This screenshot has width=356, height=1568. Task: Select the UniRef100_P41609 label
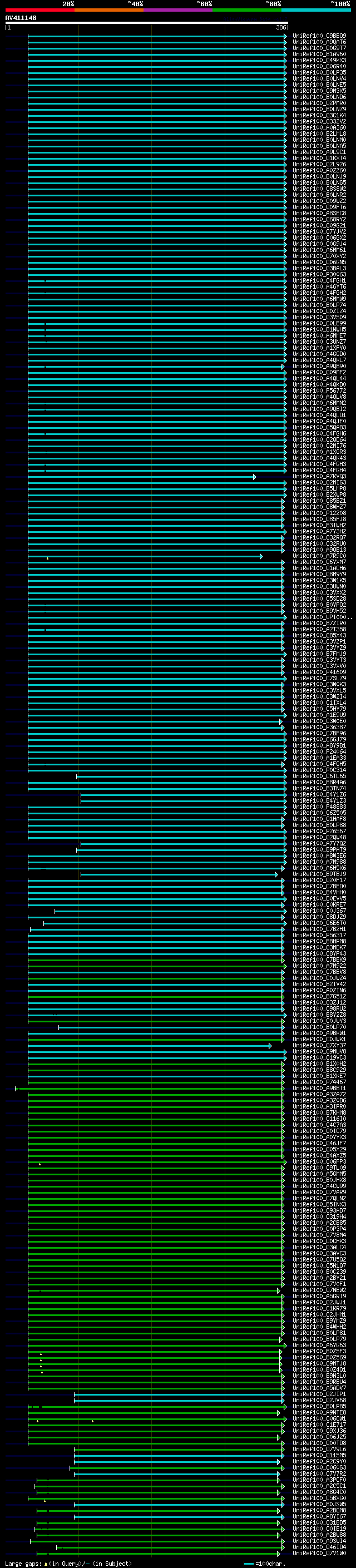tap(319, 672)
